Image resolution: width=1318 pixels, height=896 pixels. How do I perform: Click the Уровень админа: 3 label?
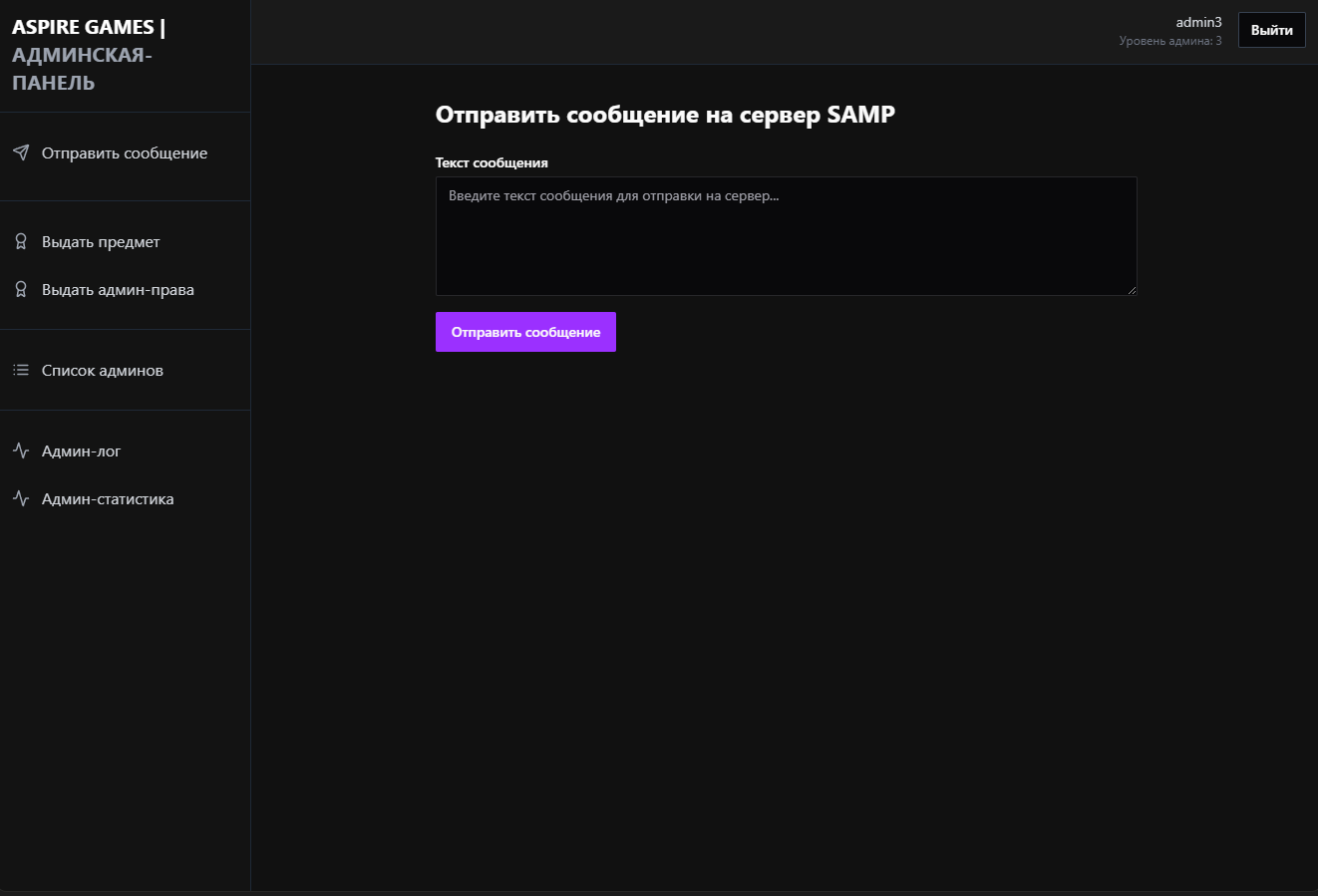[1170, 41]
